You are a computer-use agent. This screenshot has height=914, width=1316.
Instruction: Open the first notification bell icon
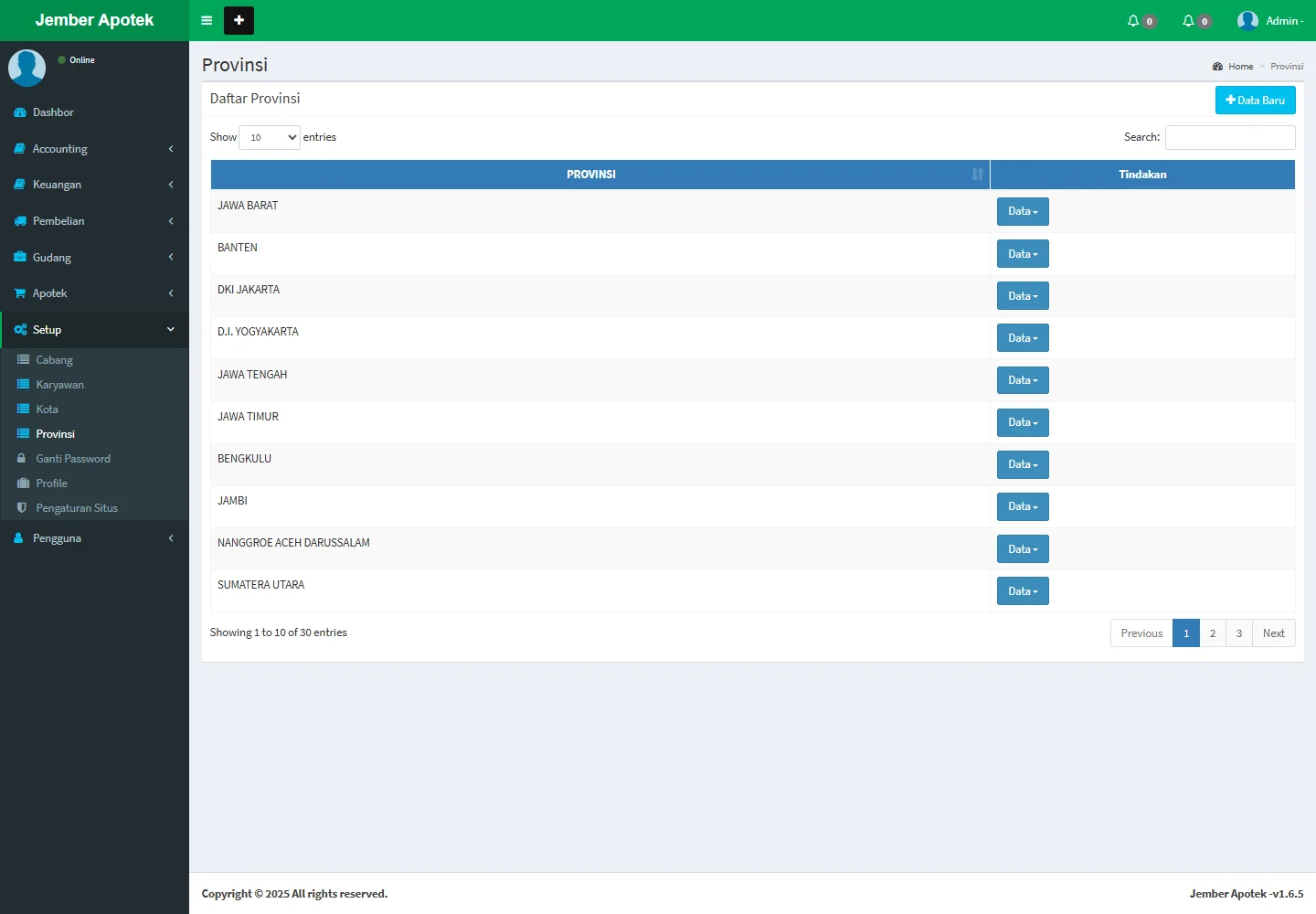pos(1134,20)
